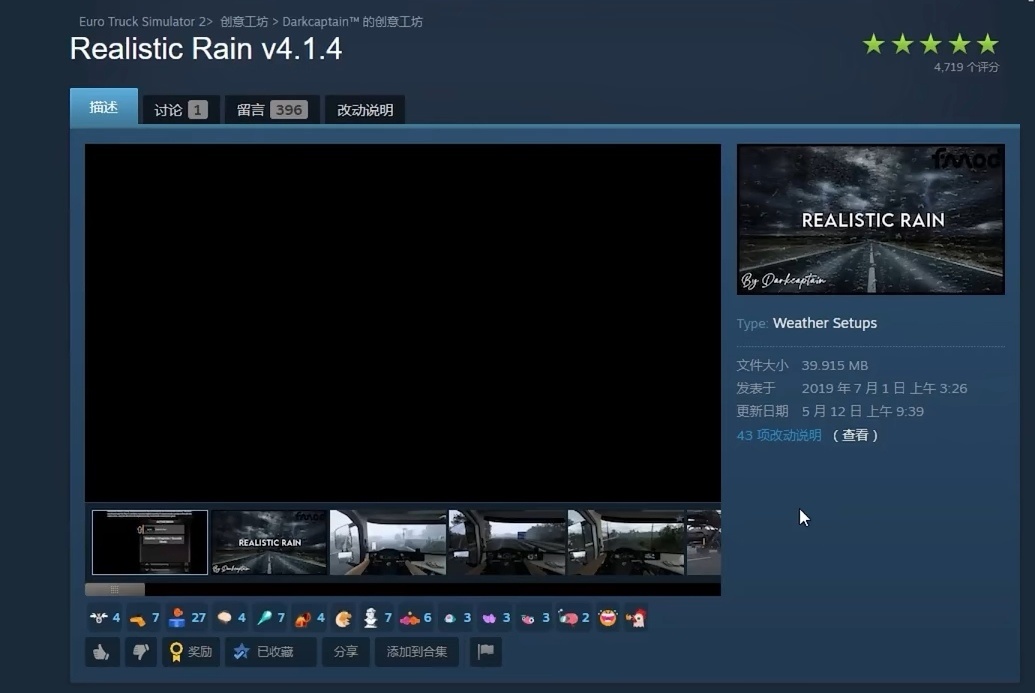
Task: Give a thumbs down rating
Action: (141, 652)
